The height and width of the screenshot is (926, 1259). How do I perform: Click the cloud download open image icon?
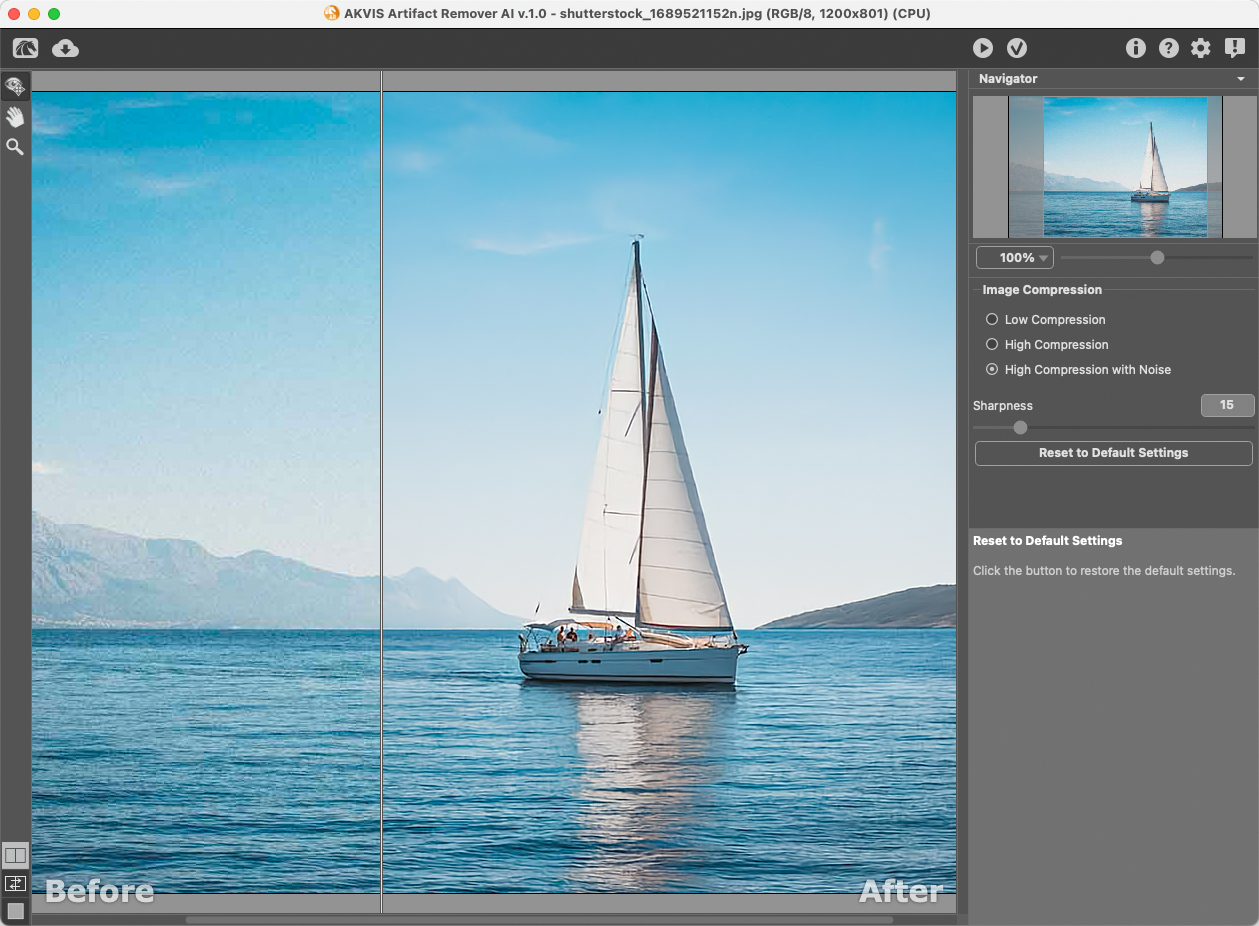66,48
